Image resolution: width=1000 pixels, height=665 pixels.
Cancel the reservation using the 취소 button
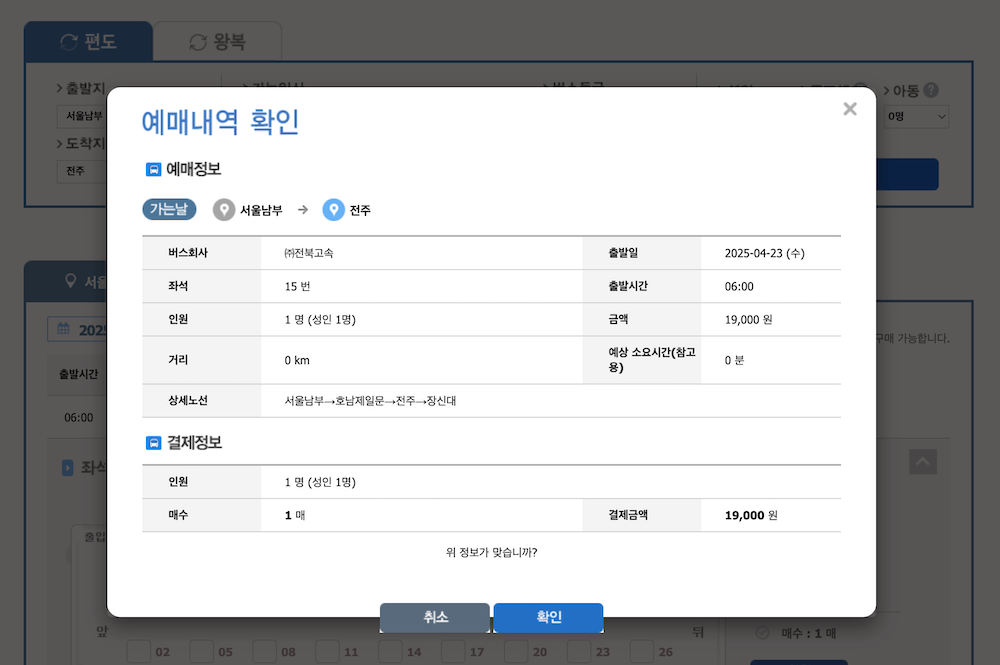point(434,617)
